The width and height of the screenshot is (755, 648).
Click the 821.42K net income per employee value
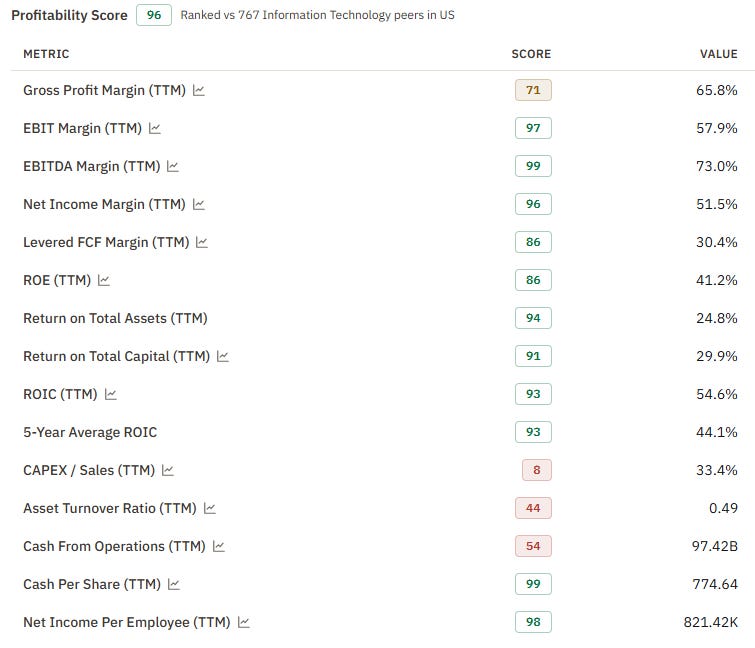point(711,622)
